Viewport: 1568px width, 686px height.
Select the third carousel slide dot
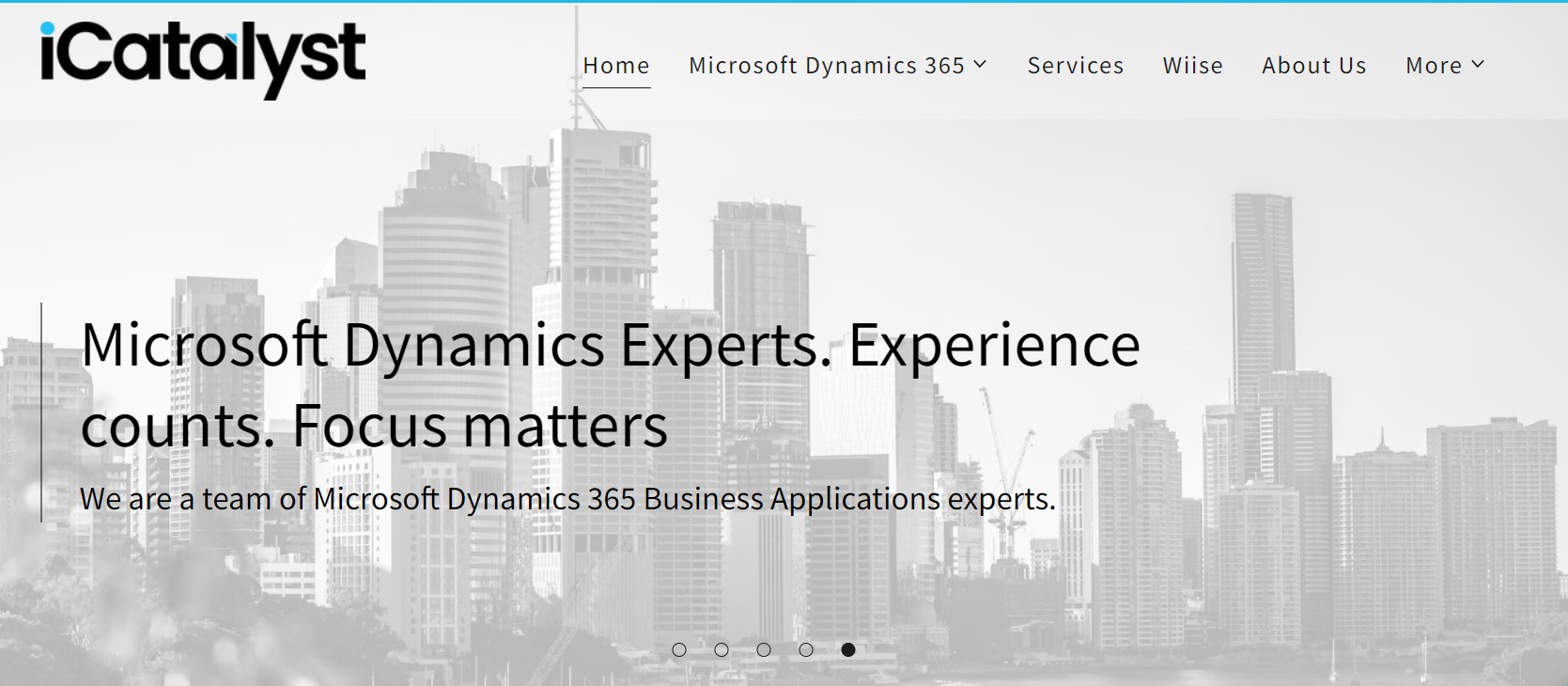click(764, 649)
